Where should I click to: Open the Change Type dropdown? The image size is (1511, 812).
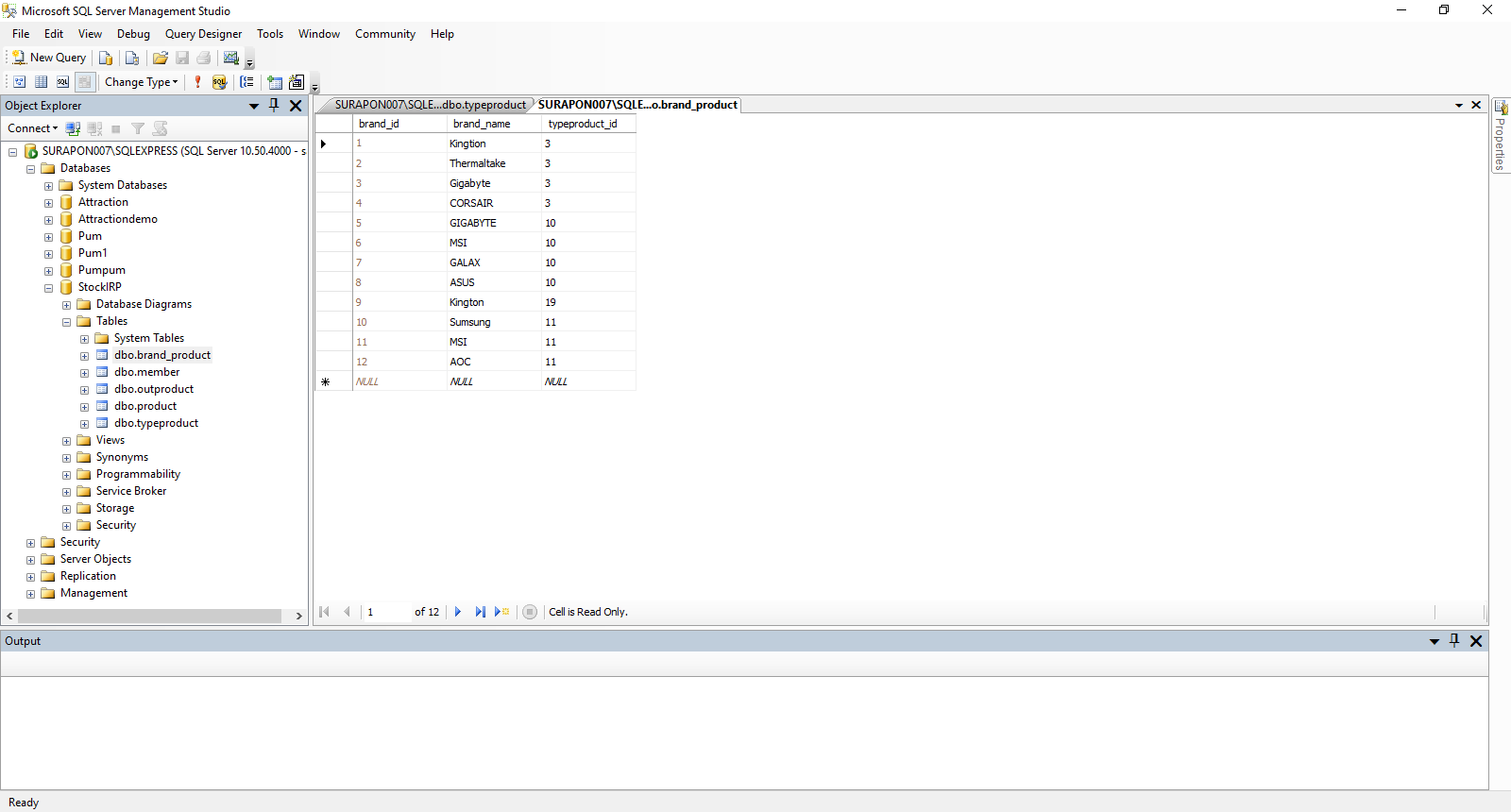[141, 82]
